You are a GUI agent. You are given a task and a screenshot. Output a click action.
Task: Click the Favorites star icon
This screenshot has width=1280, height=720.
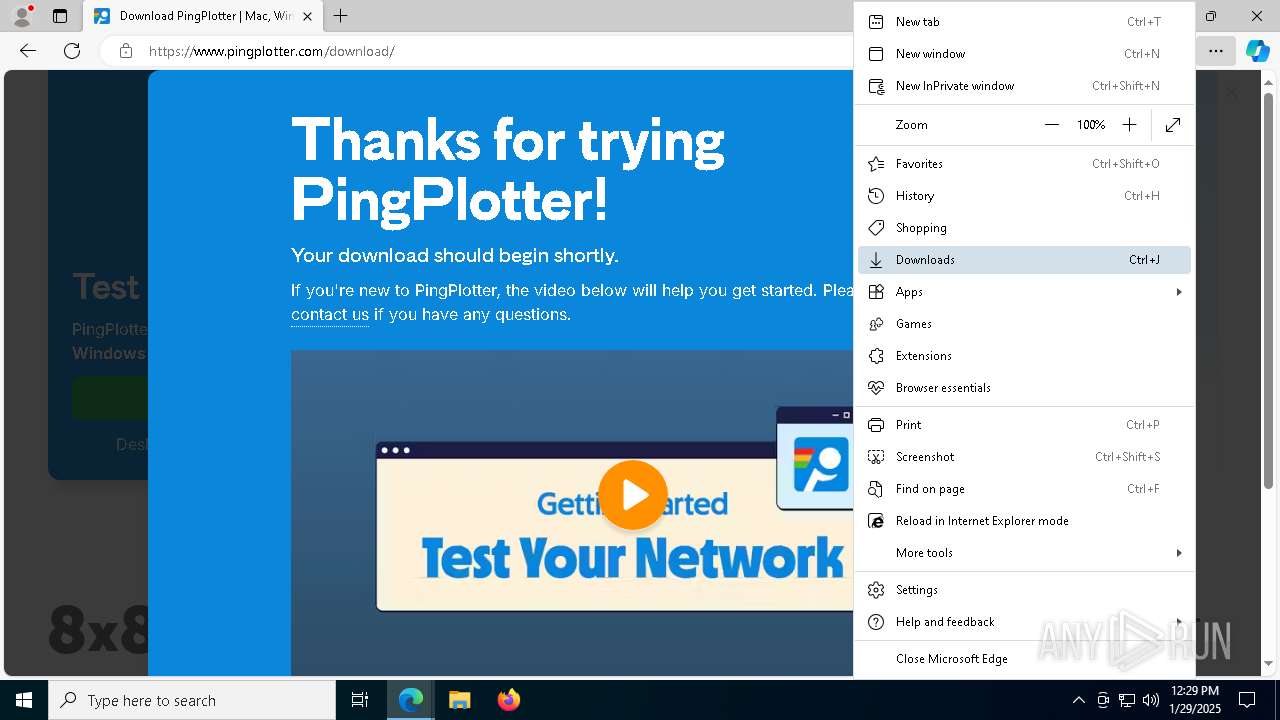[x=876, y=164]
